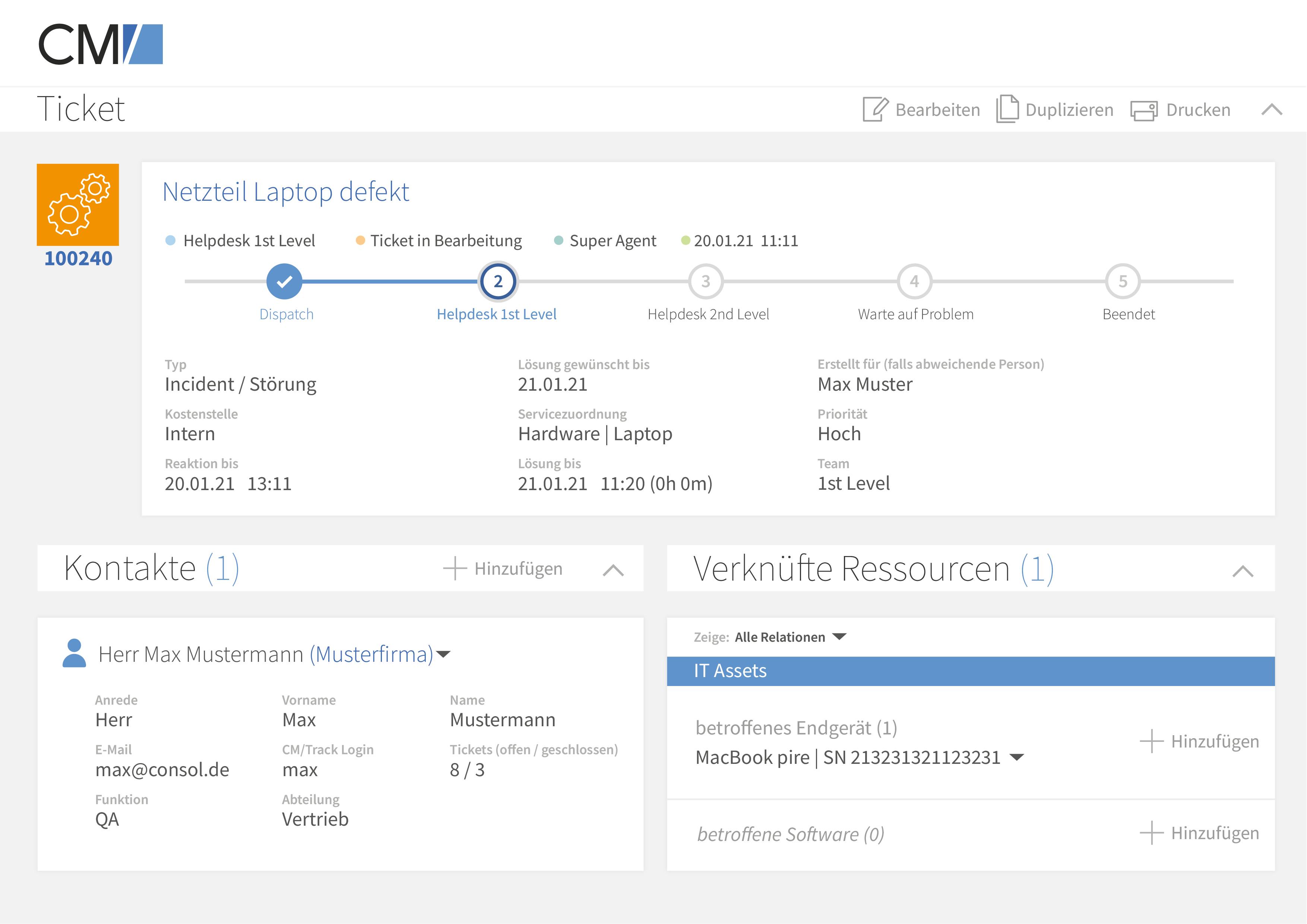Click the plus icon beside betroffene Software
Viewport: 1307px width, 924px height.
coord(1152,832)
